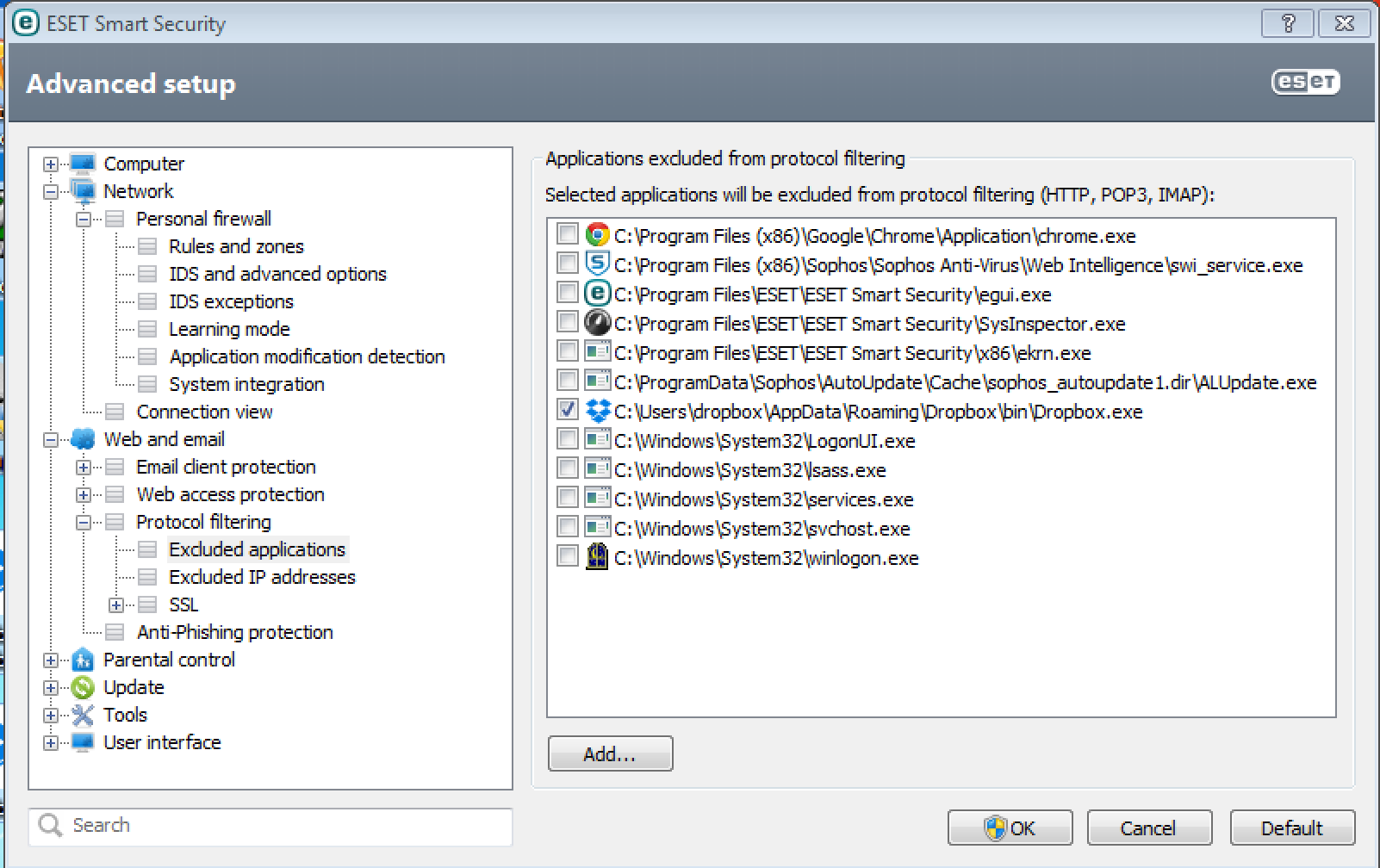Enable the svchost.exe exclusion checkbox

[x=567, y=527]
